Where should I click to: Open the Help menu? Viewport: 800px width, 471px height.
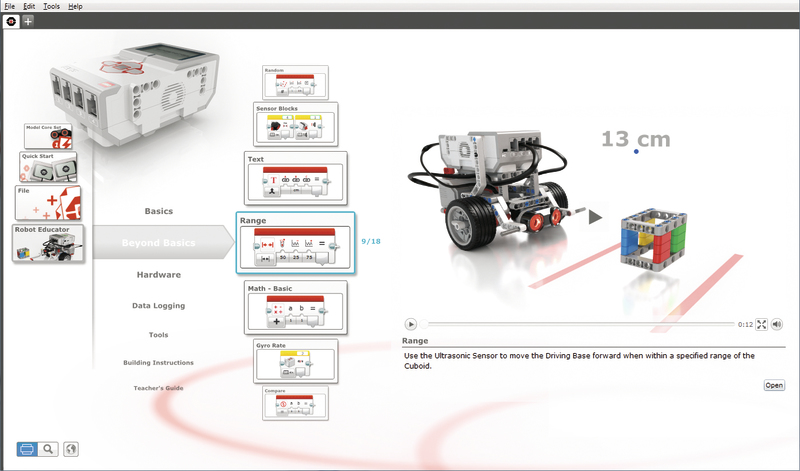(x=75, y=6)
